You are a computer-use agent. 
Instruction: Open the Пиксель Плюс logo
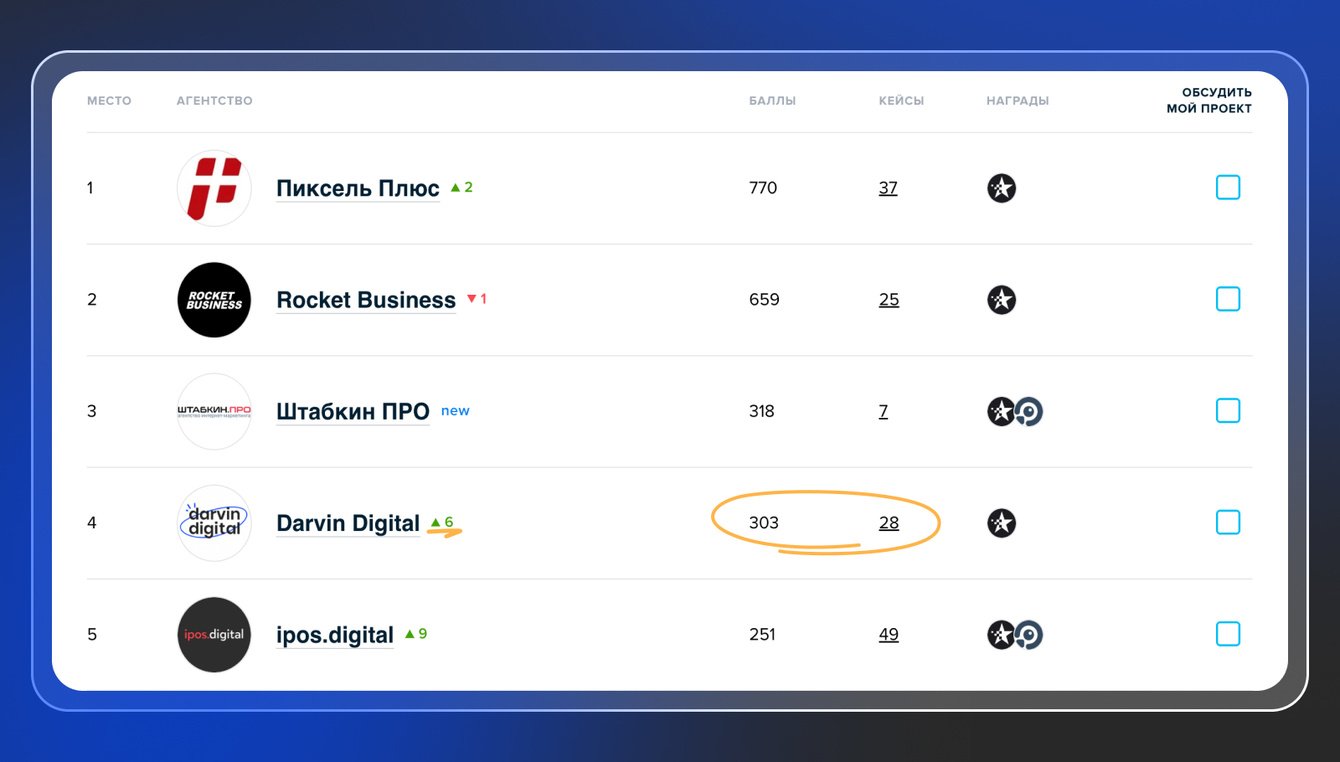point(214,188)
